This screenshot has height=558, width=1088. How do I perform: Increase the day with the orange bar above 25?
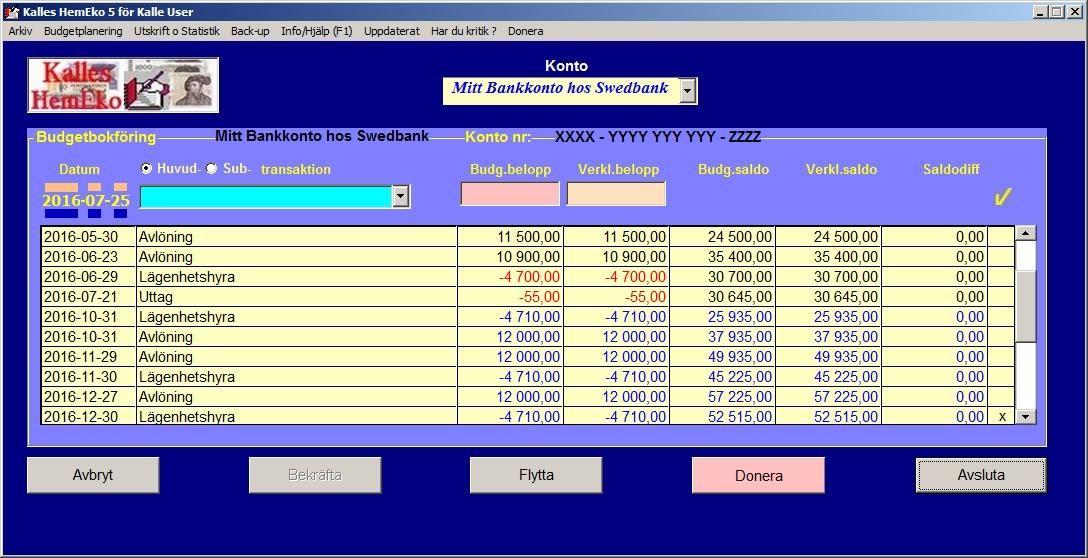point(121,187)
